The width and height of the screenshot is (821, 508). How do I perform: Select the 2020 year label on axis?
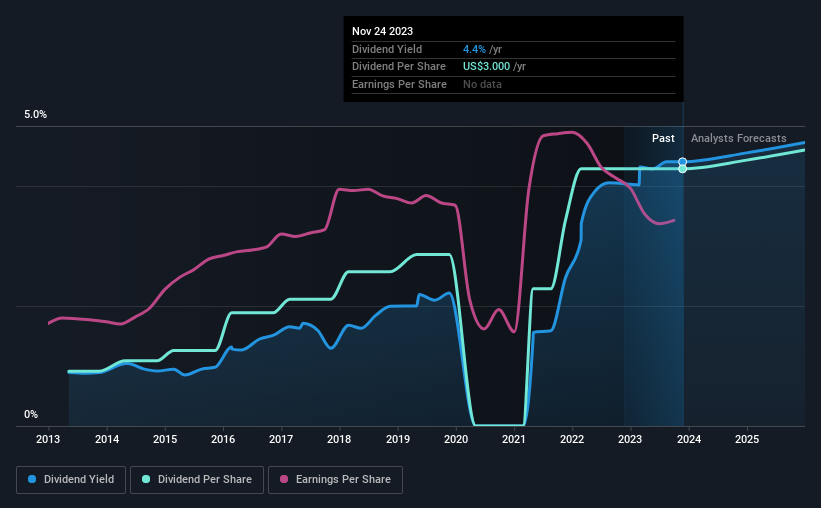pyautogui.click(x=456, y=439)
